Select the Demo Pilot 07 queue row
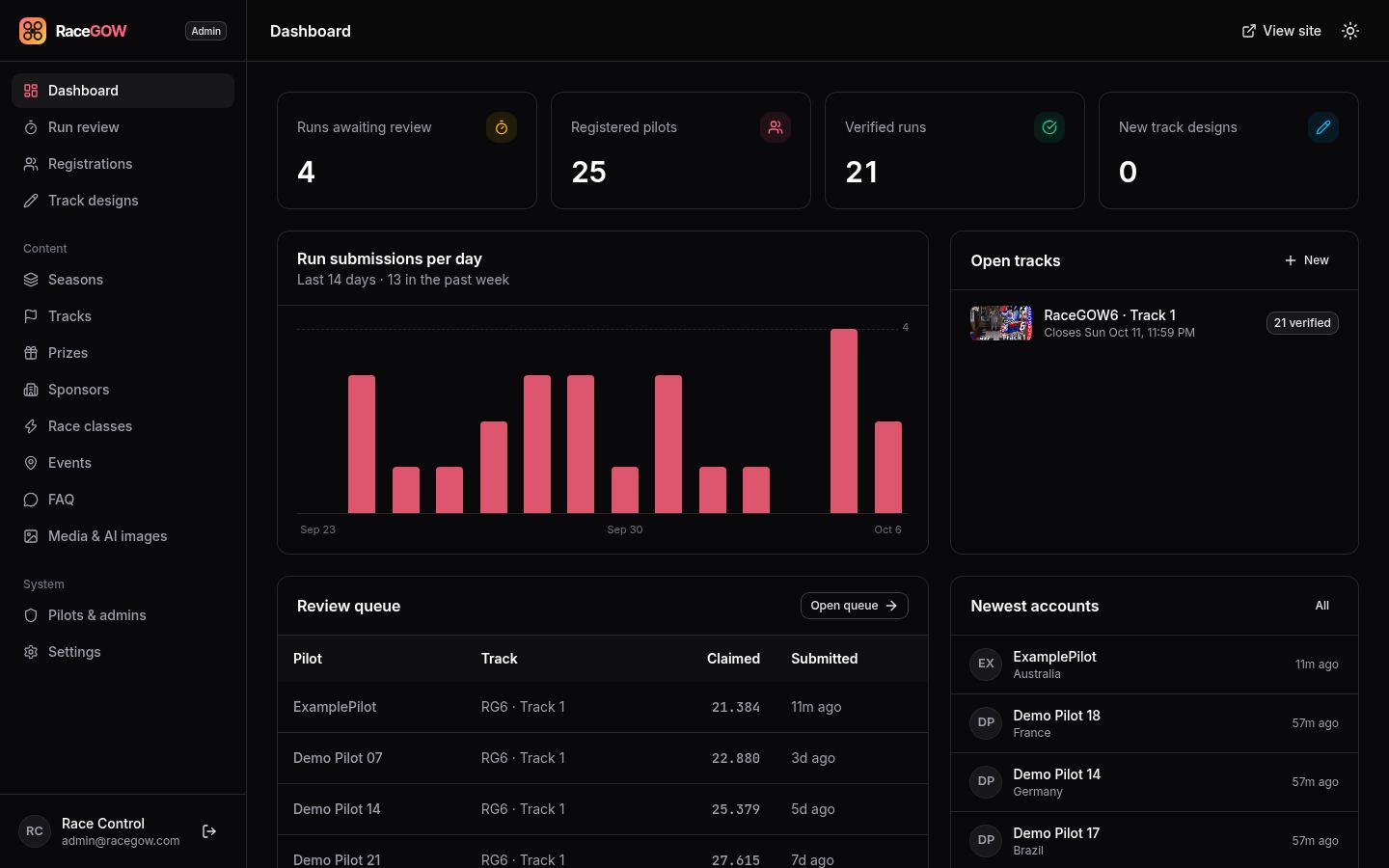 603,758
